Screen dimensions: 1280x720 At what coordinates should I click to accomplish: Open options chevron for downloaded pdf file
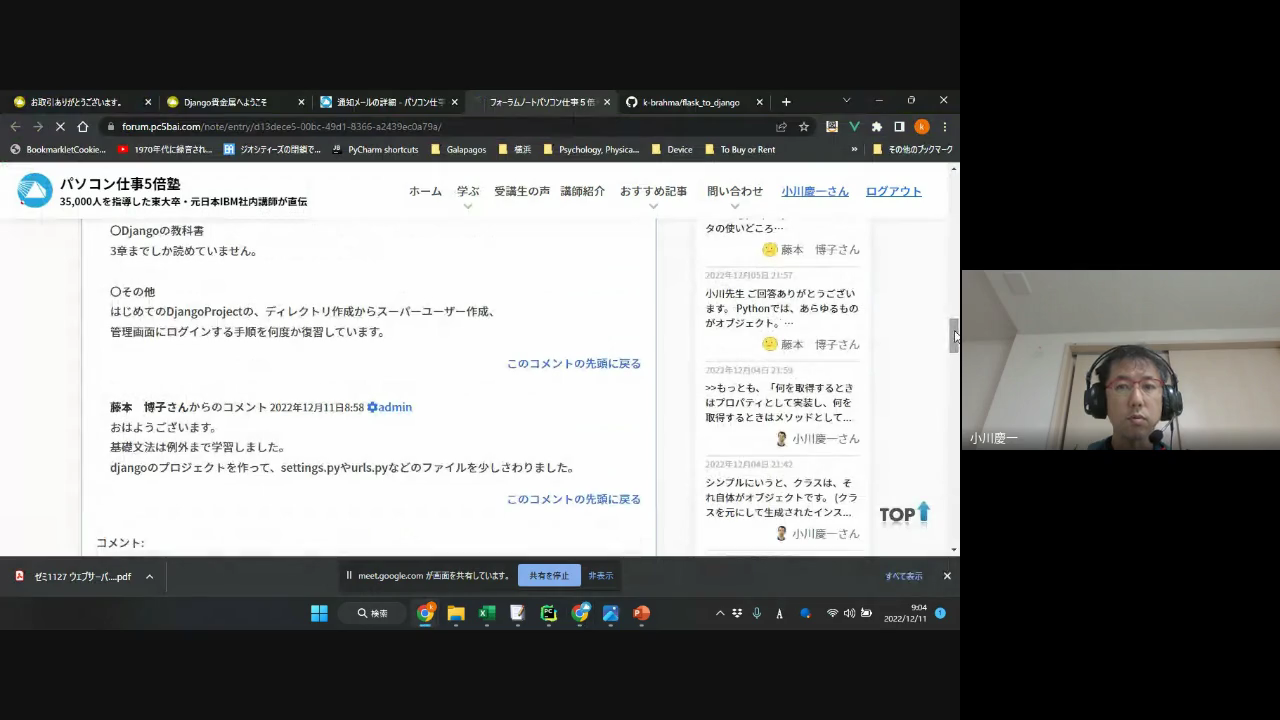click(x=149, y=576)
